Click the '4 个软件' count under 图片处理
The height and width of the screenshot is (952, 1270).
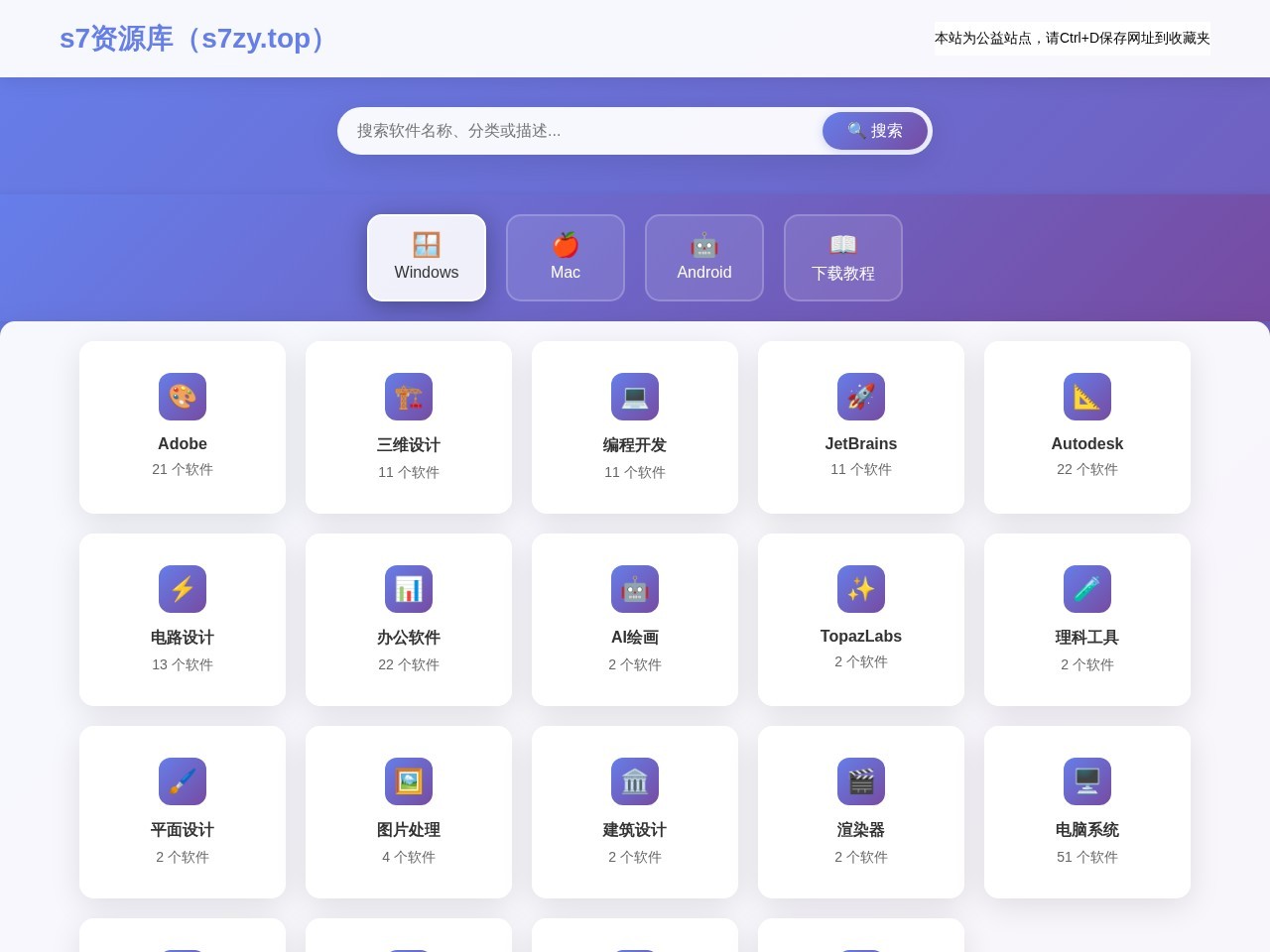coord(409,857)
